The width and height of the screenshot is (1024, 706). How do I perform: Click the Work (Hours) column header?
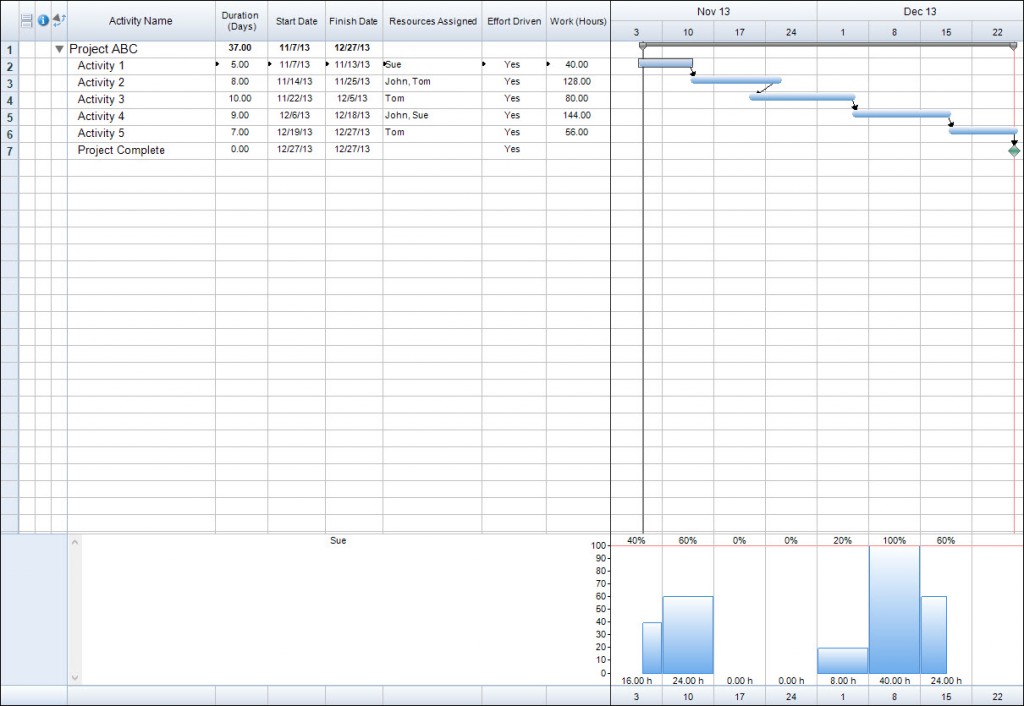coord(578,20)
